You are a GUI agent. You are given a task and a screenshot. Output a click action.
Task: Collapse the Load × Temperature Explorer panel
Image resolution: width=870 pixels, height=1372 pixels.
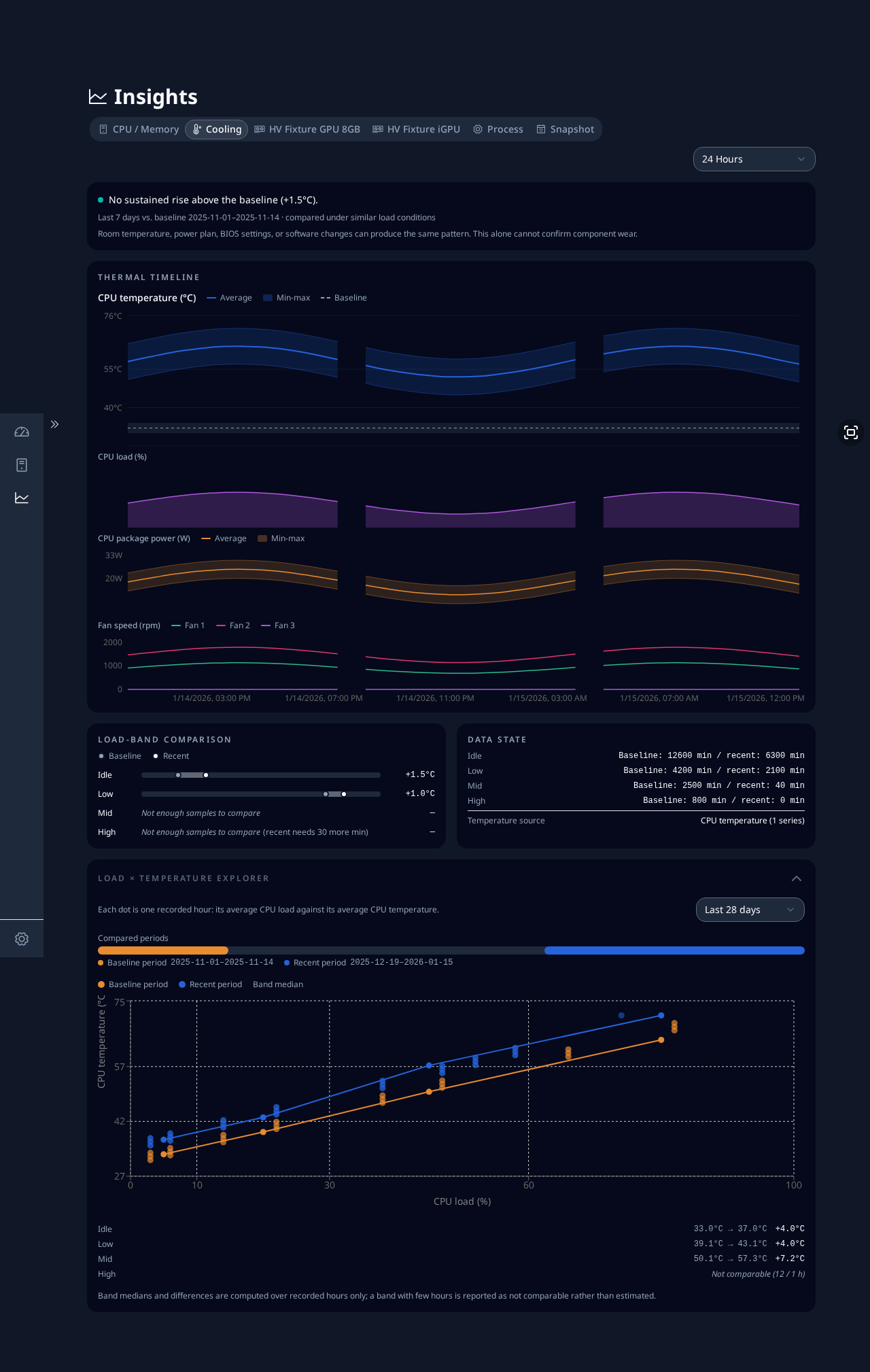pyautogui.click(x=797, y=878)
